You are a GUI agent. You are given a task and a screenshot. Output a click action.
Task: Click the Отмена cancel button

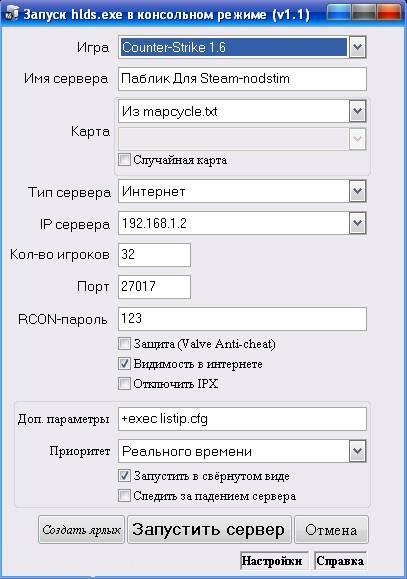click(331, 530)
